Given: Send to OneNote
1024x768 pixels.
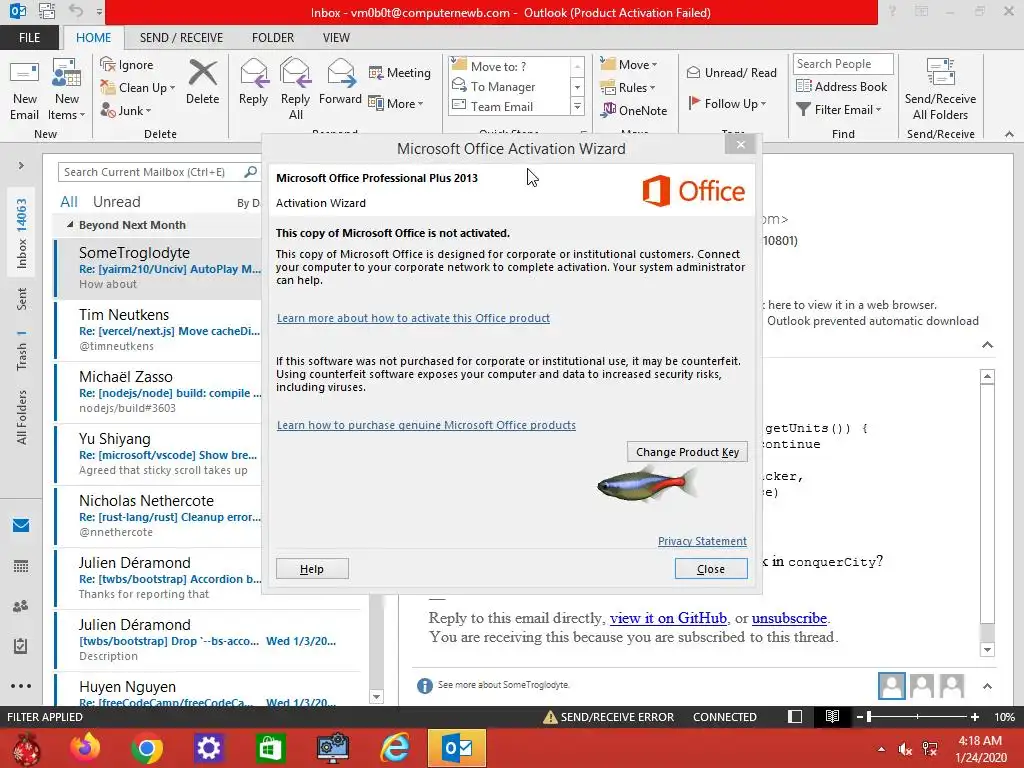Looking at the screenshot, I should click(x=634, y=110).
